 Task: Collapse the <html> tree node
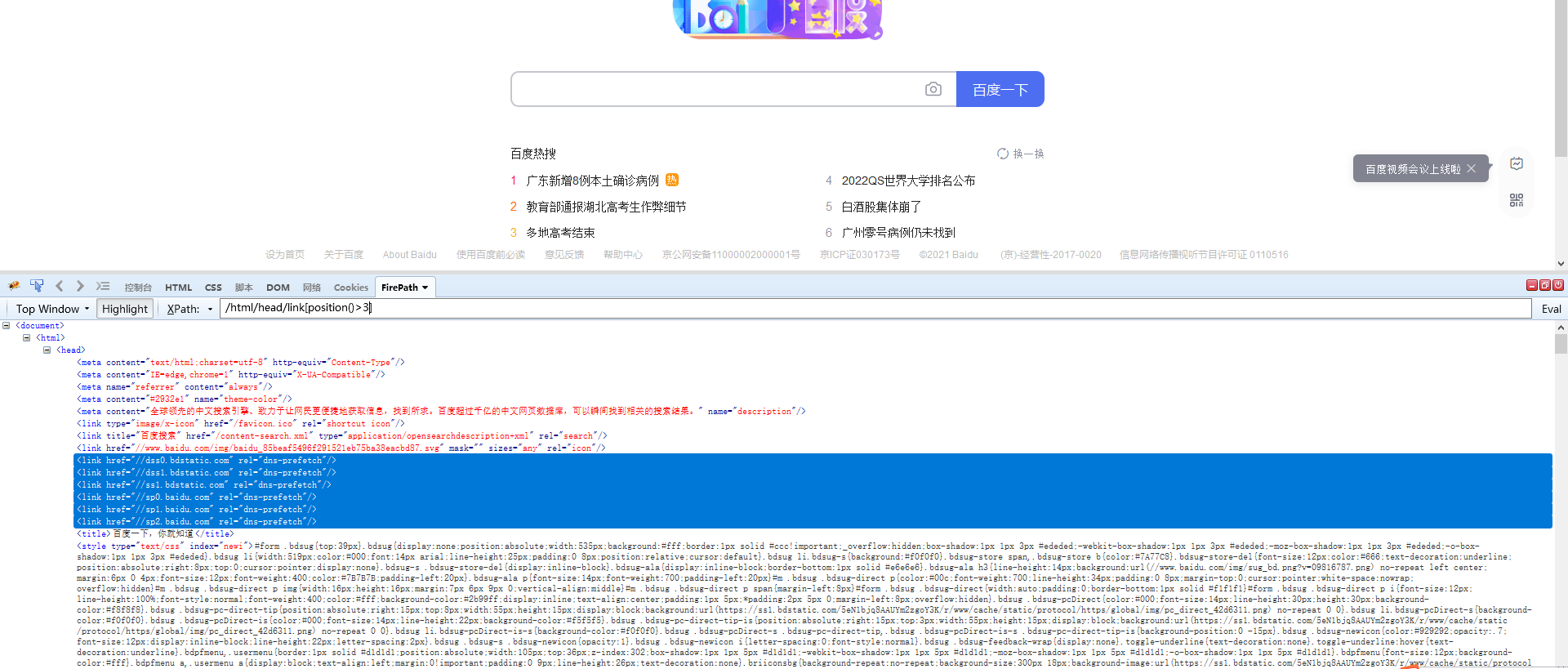26,337
